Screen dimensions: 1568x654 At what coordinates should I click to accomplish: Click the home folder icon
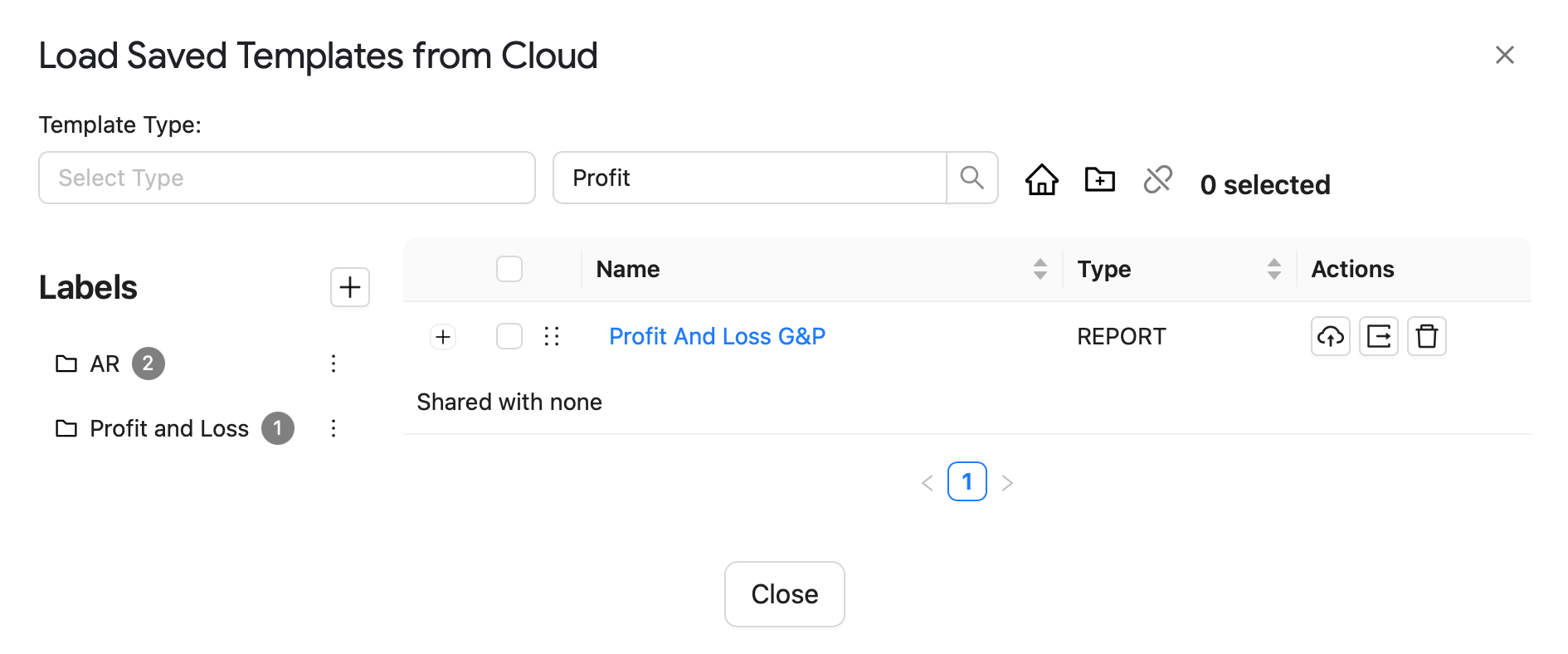click(1041, 178)
